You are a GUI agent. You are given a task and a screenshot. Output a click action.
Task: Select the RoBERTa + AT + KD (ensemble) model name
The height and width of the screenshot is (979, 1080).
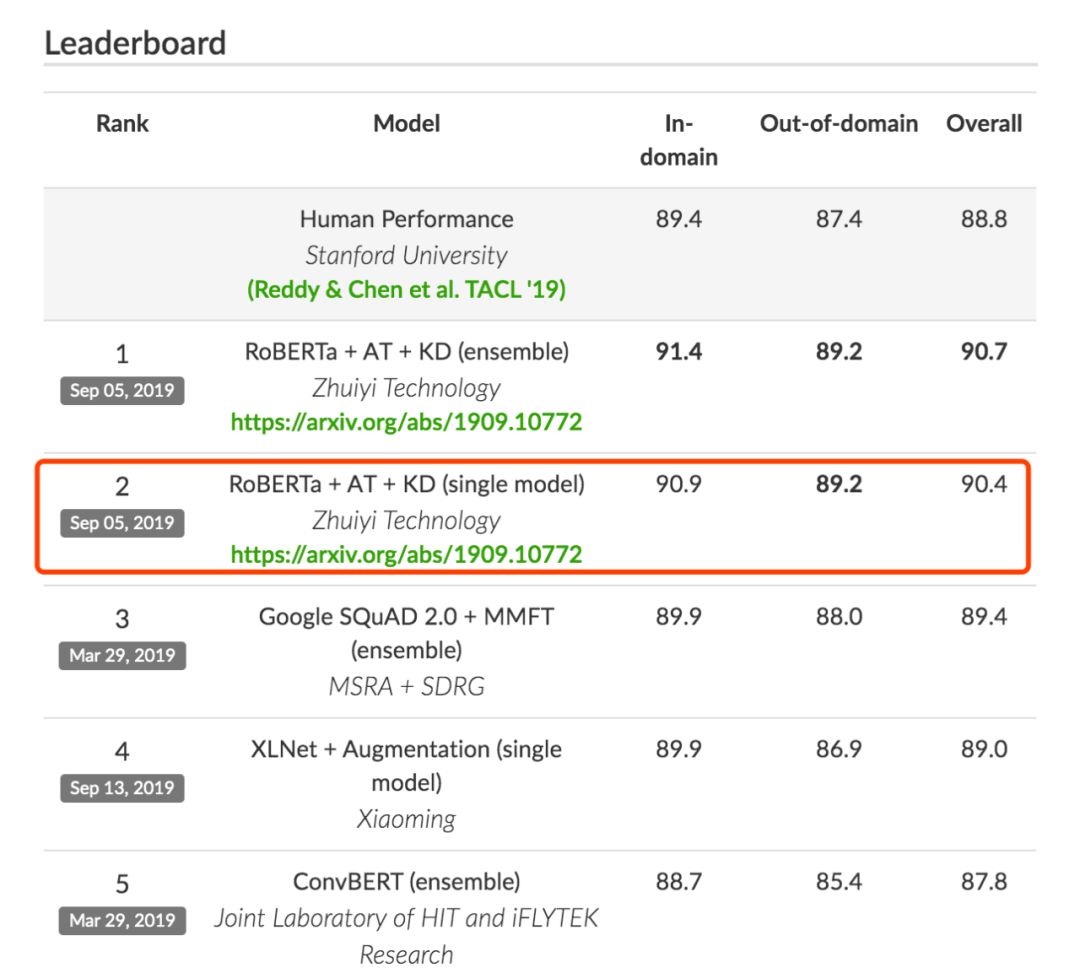coord(406,352)
